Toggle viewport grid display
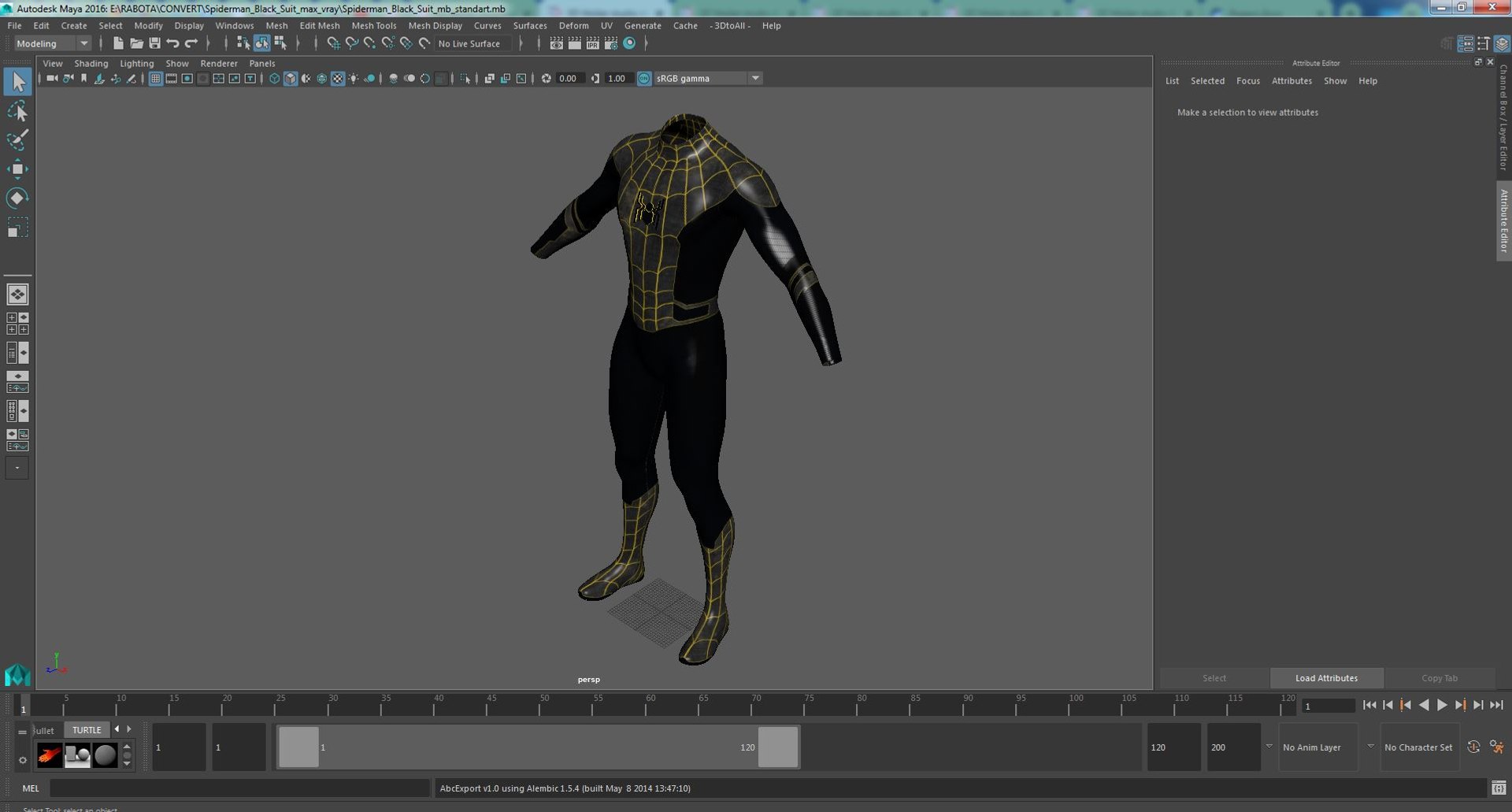 click(156, 79)
